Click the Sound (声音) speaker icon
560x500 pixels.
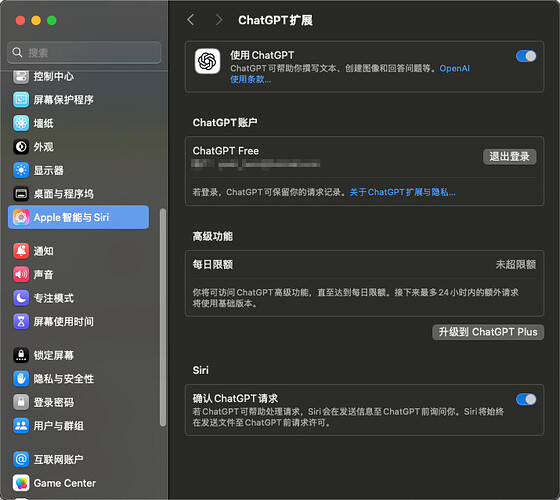pos(21,275)
